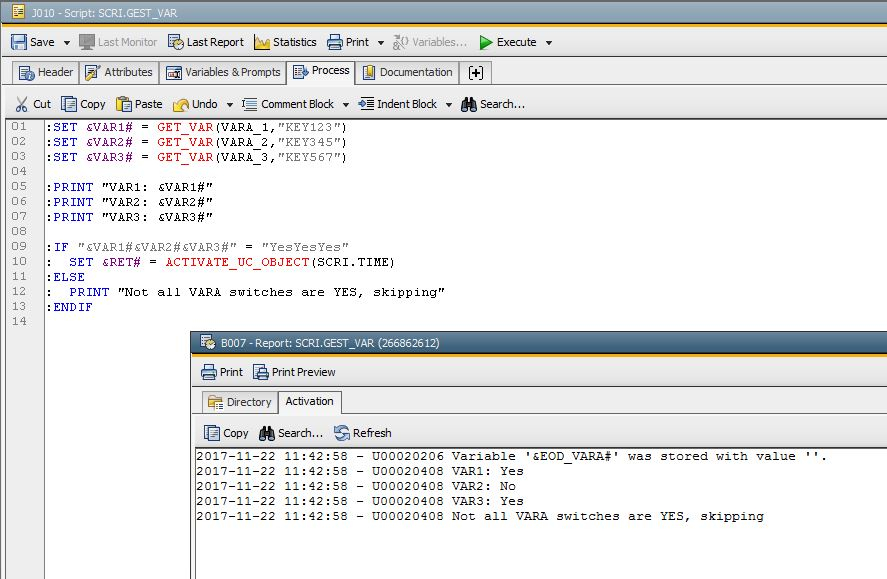Add a new tab with the plus button

(476, 71)
